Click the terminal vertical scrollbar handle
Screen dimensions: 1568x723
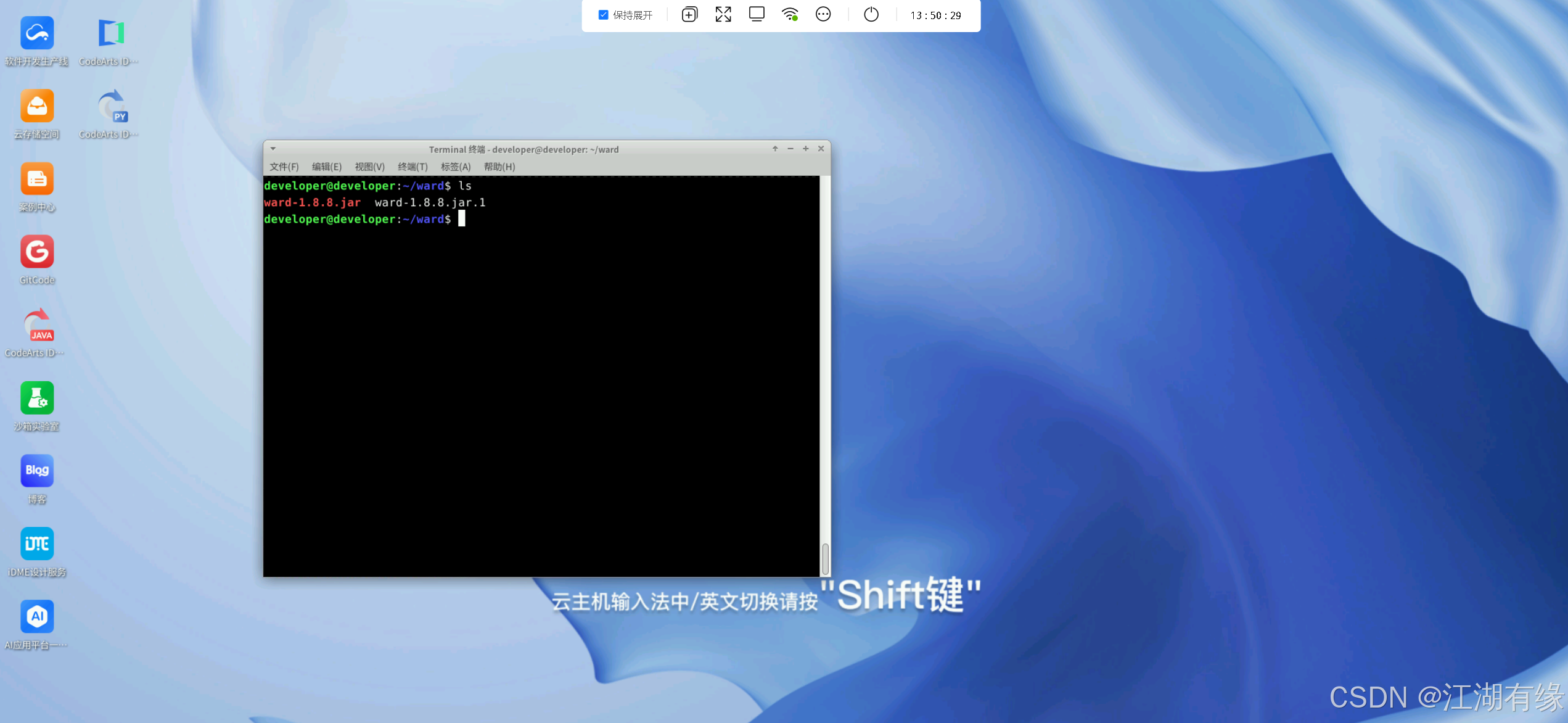click(x=825, y=558)
